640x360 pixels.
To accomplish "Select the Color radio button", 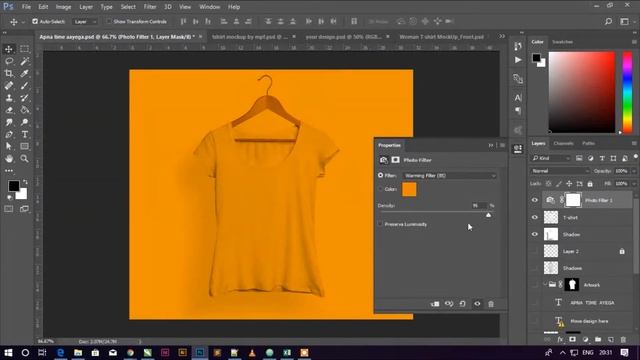I will pos(380,189).
